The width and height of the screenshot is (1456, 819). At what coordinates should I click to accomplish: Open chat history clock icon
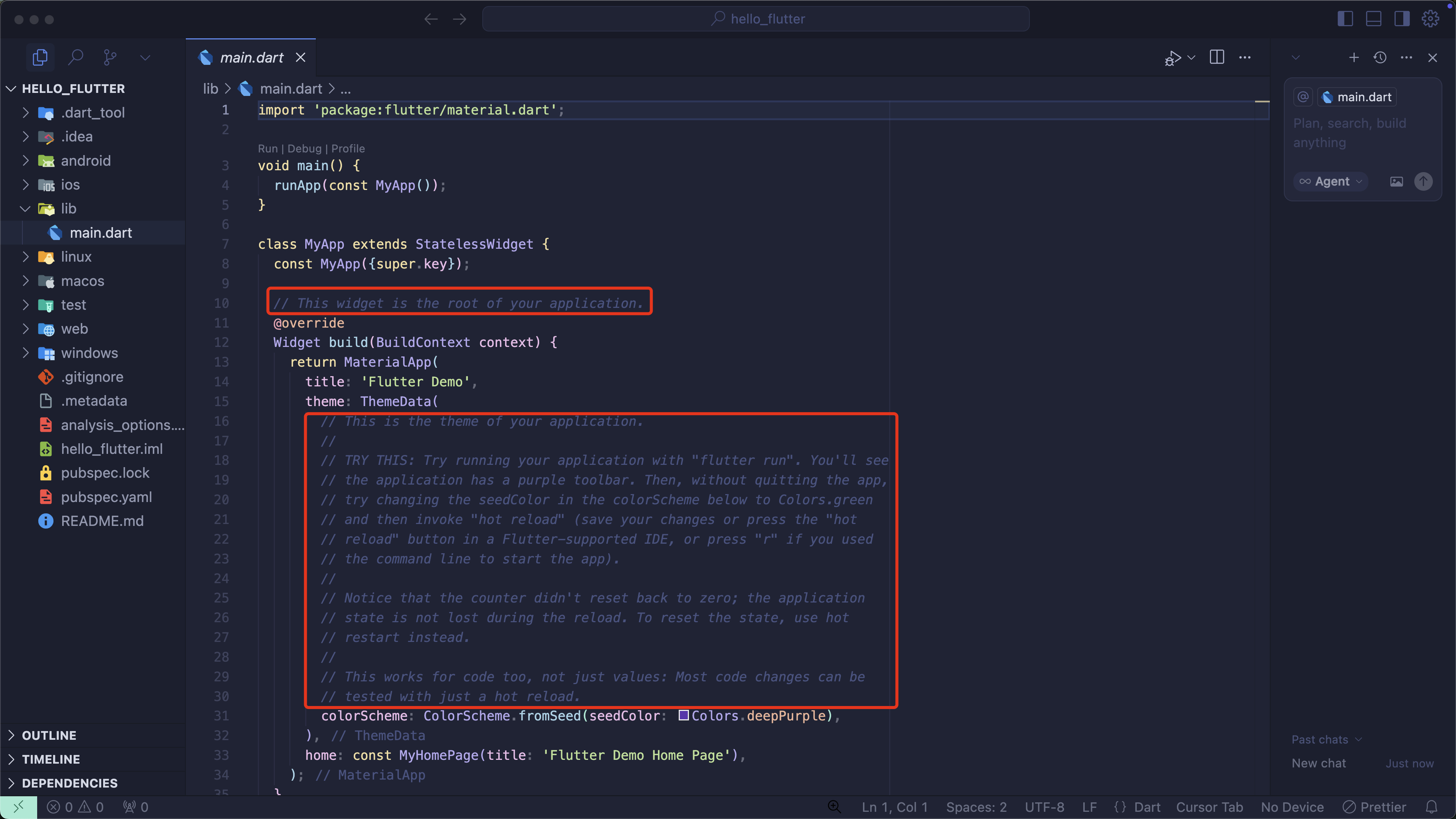pyautogui.click(x=1380, y=58)
